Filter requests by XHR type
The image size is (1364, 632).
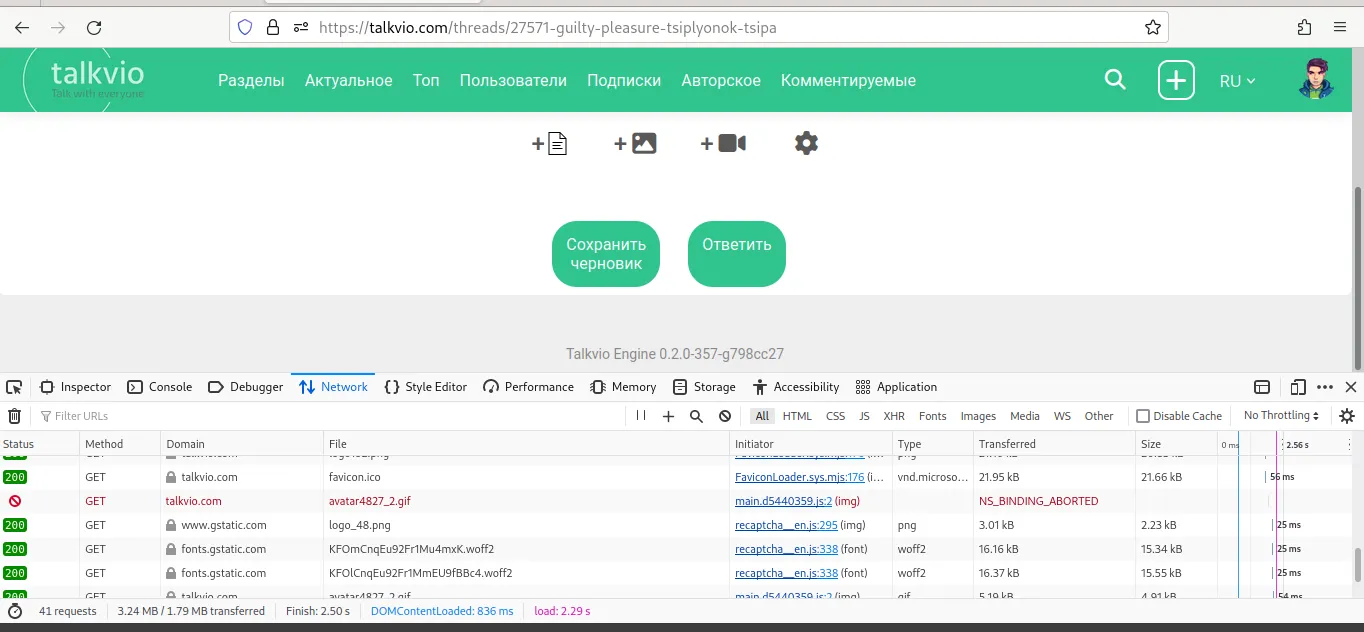[894, 416]
